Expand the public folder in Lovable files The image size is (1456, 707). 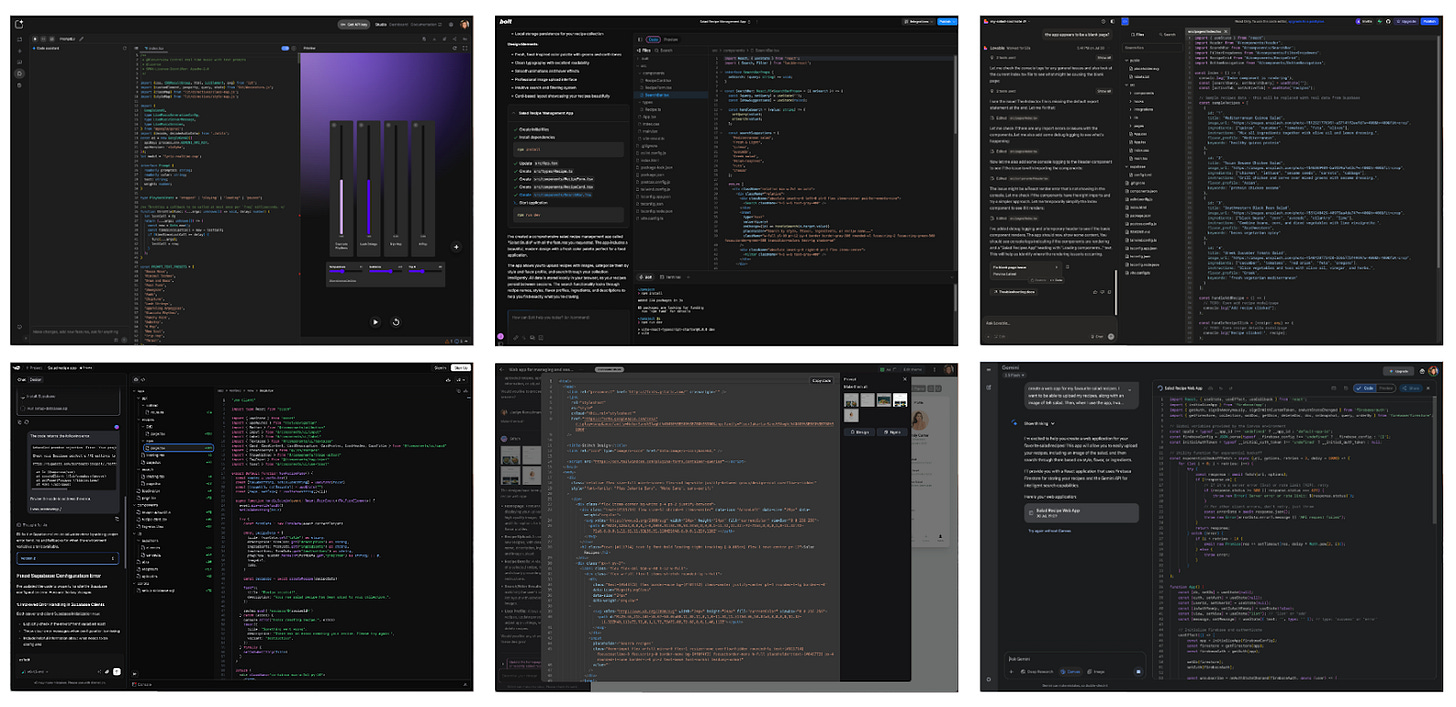coord(1130,60)
